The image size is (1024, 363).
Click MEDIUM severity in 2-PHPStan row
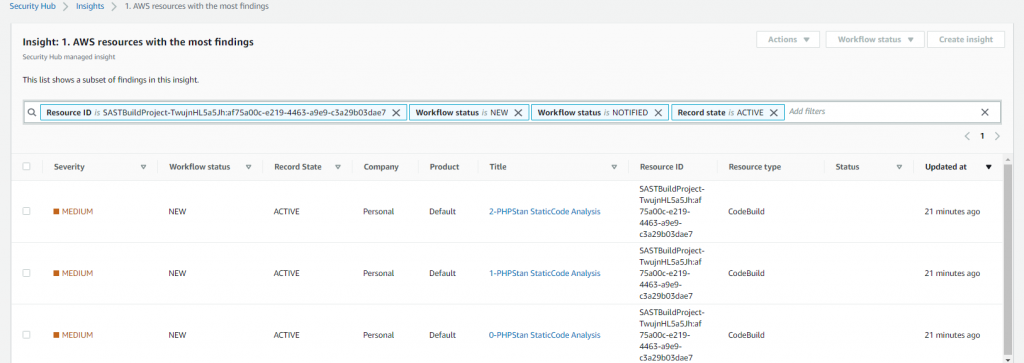point(73,212)
